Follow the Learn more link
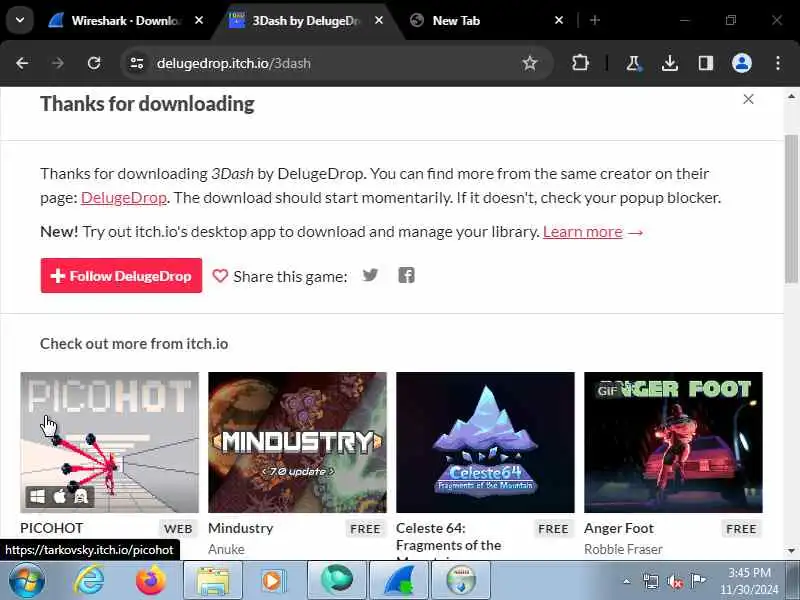Viewport: 800px width, 600px height. 583,232
